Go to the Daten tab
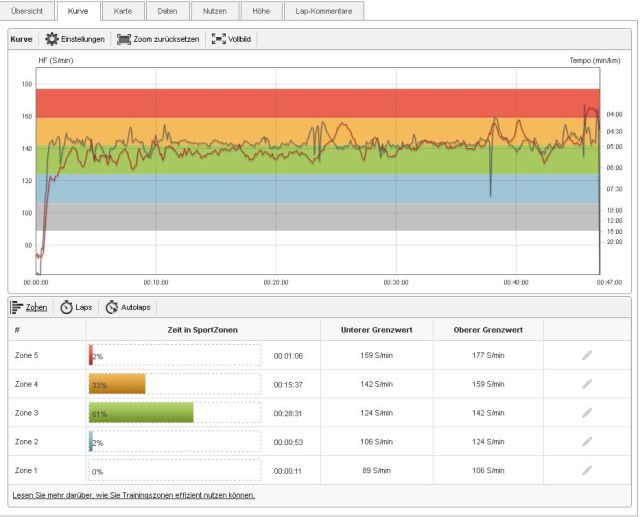 (x=168, y=11)
